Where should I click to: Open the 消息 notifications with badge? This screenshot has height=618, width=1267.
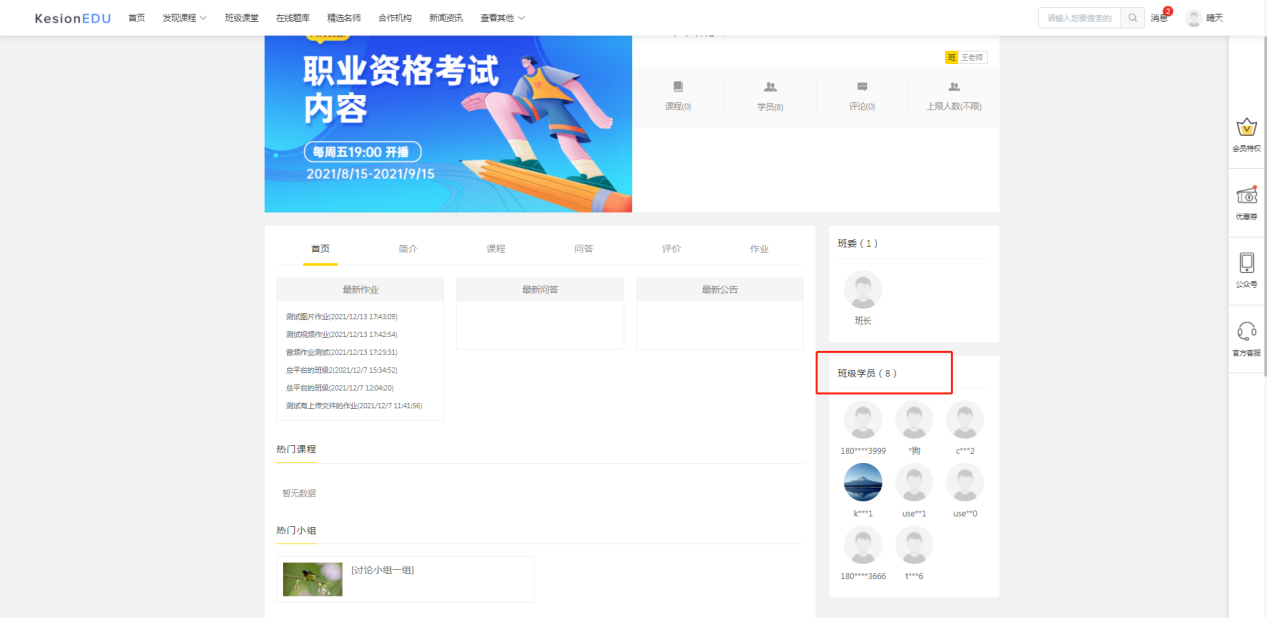pos(1158,18)
